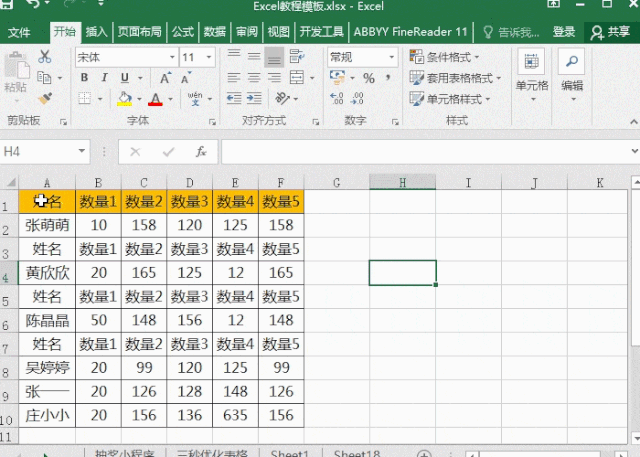Open the Cells (单元格) group
Screen dimensions: 640x457
click(x=532, y=75)
